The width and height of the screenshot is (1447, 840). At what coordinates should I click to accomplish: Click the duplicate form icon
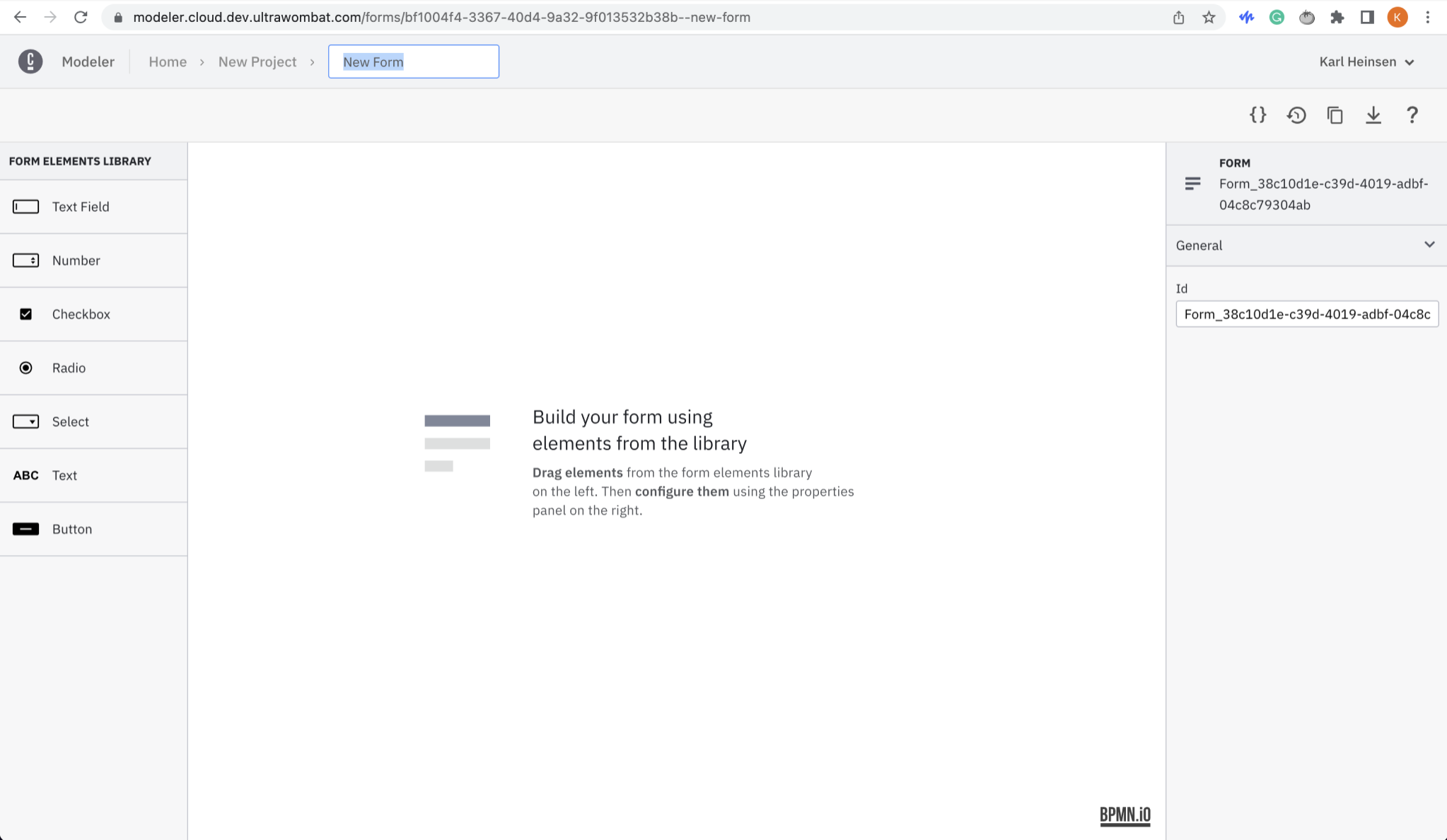point(1335,114)
